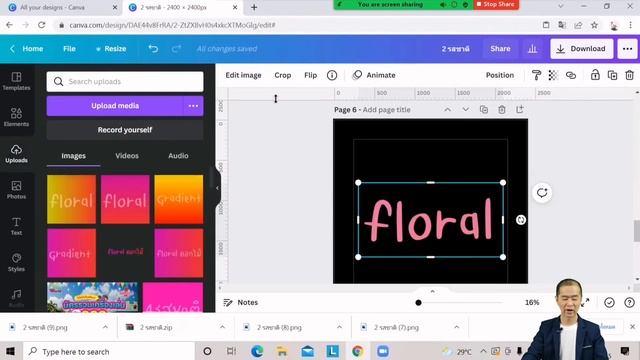Expand the page grid chevron above Notes
This screenshot has width=640, height=360.
(432, 291)
